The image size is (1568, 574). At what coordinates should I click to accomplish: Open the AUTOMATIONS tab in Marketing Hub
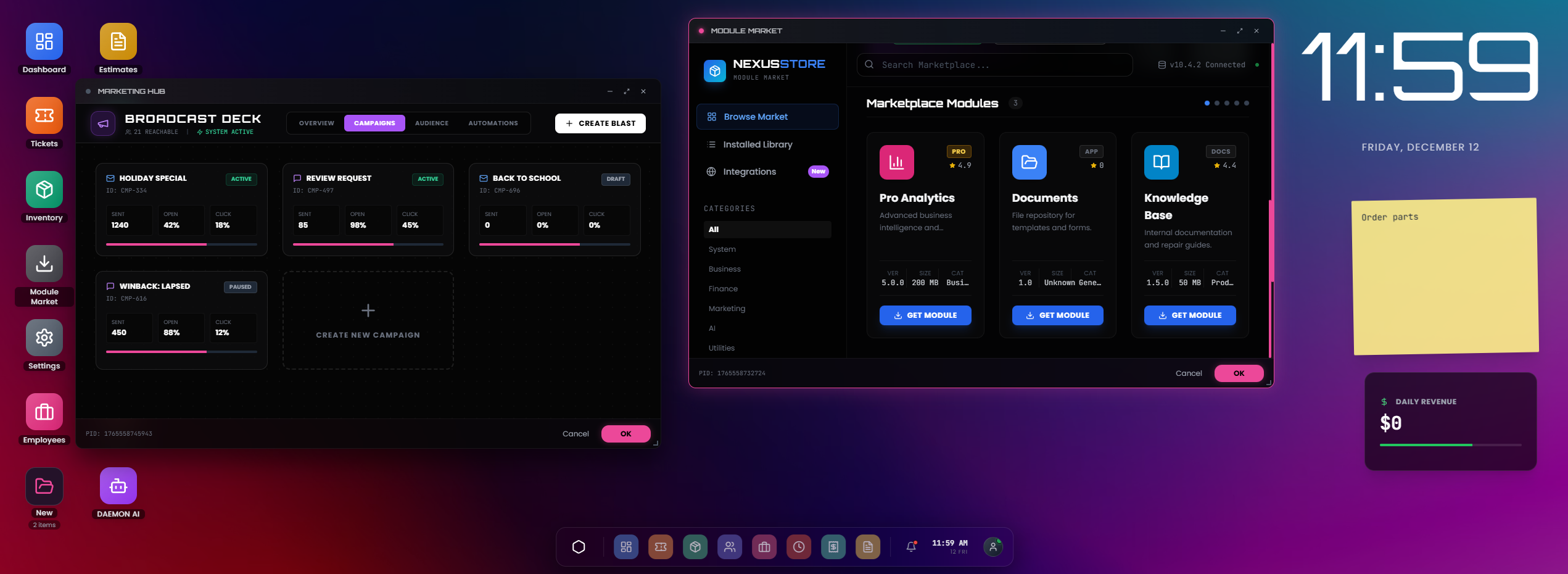(493, 123)
